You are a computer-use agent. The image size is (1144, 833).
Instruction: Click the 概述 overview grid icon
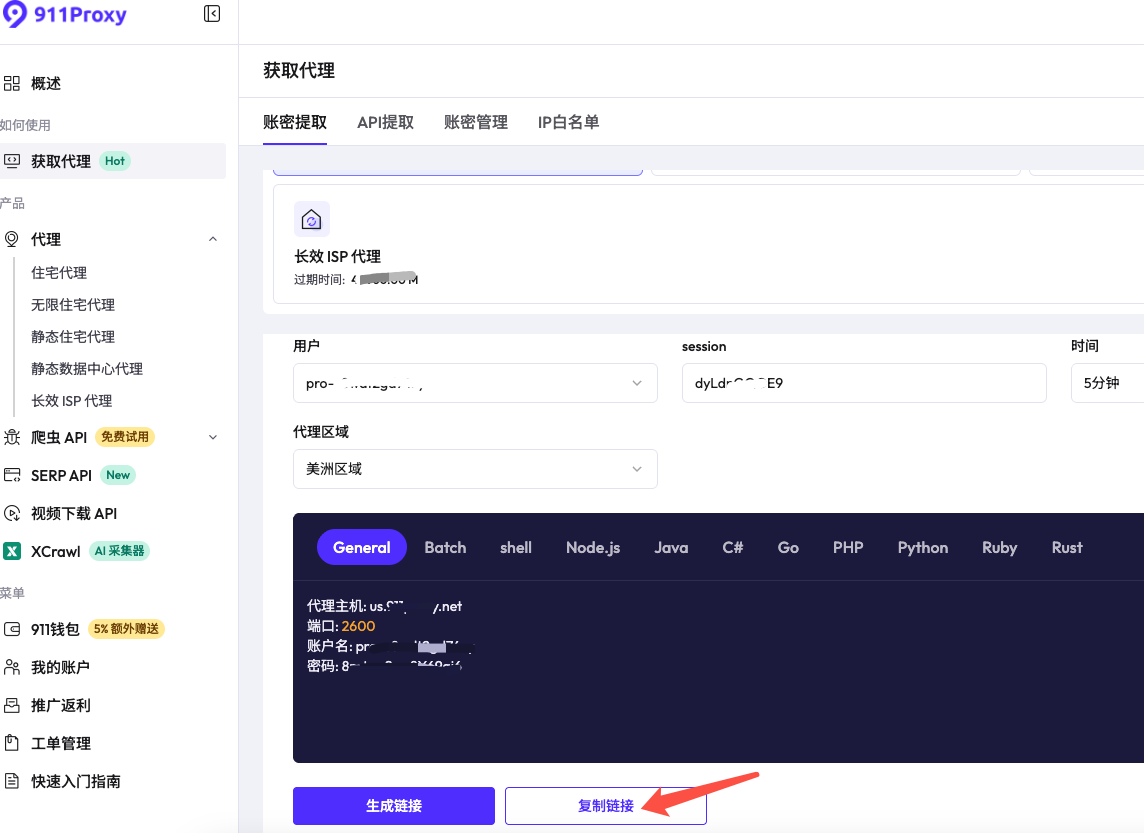point(12,83)
